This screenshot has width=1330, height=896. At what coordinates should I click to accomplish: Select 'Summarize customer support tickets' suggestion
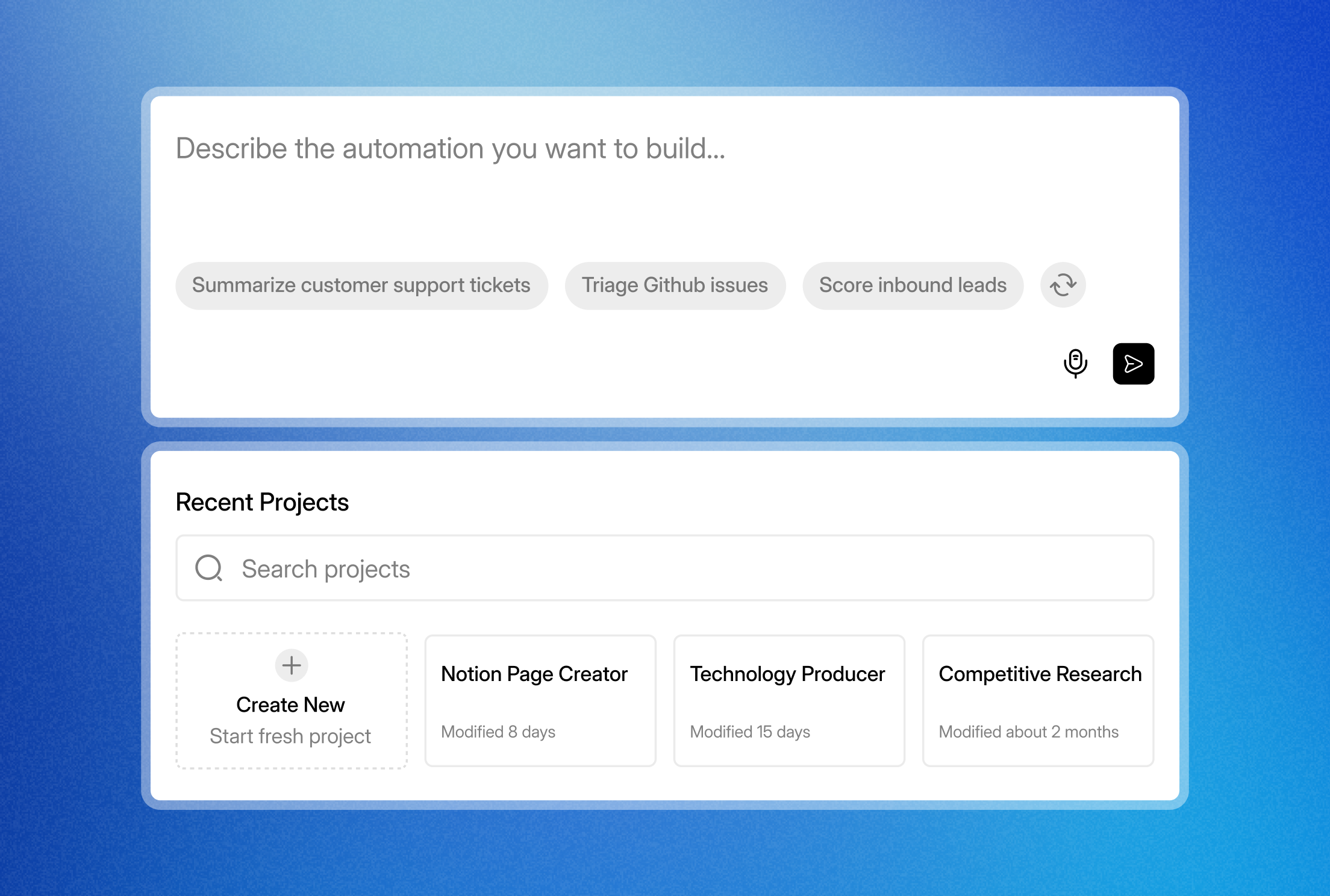point(361,285)
